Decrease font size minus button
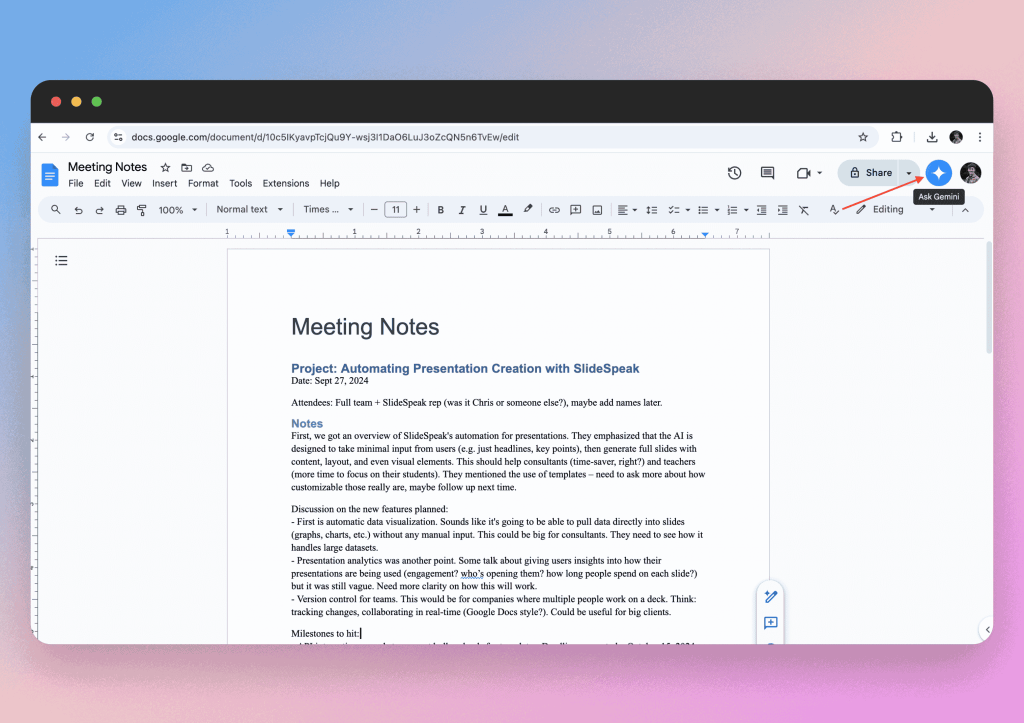Screen dimensions: 1024x723 pos(374,210)
